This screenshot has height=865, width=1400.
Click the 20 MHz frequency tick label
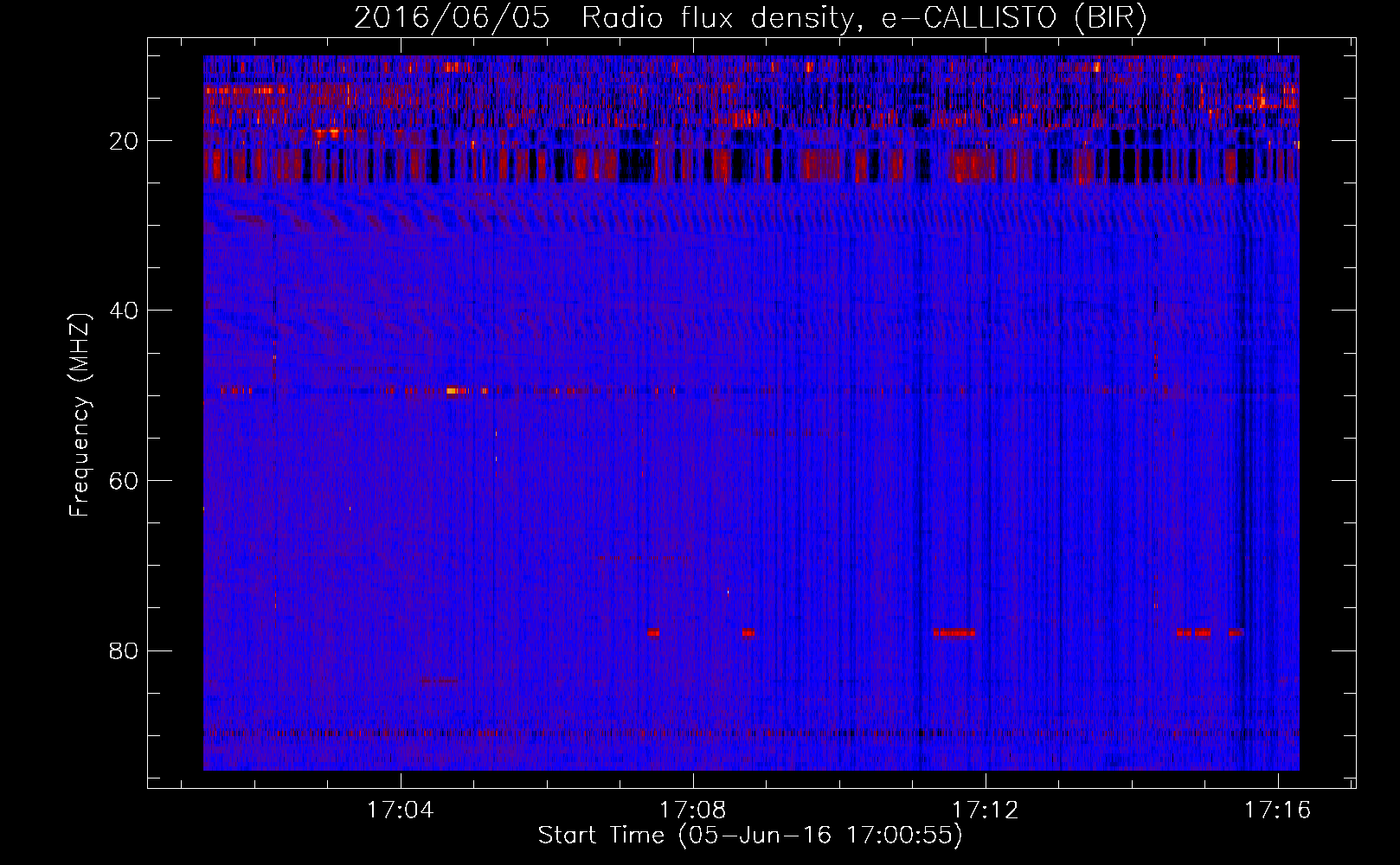click(124, 142)
